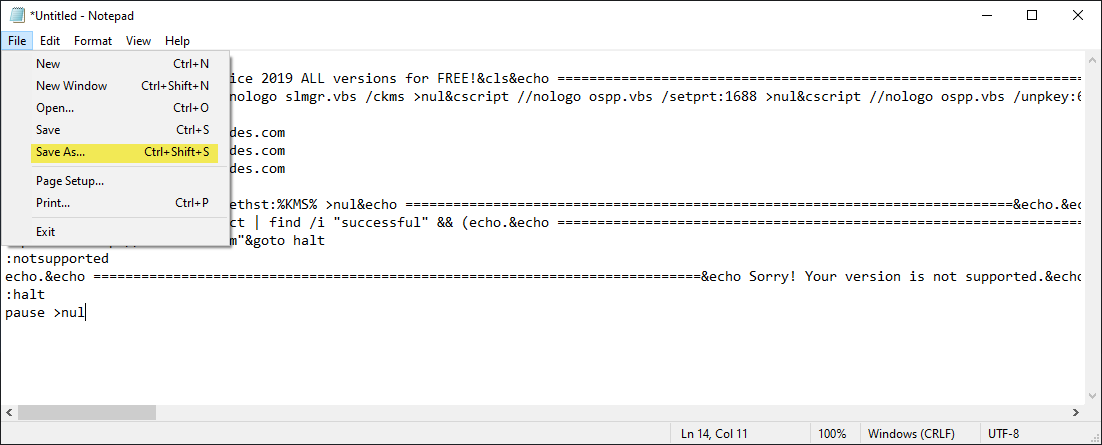Click Exit in the File menu

(46, 232)
